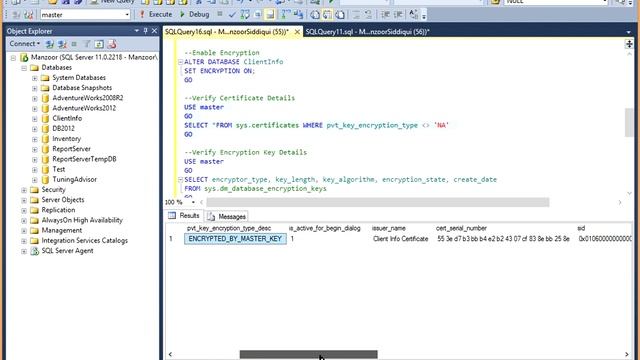The width and height of the screenshot is (640, 360).
Task: Close the Object Explorer panel
Action: click(x=154, y=31)
